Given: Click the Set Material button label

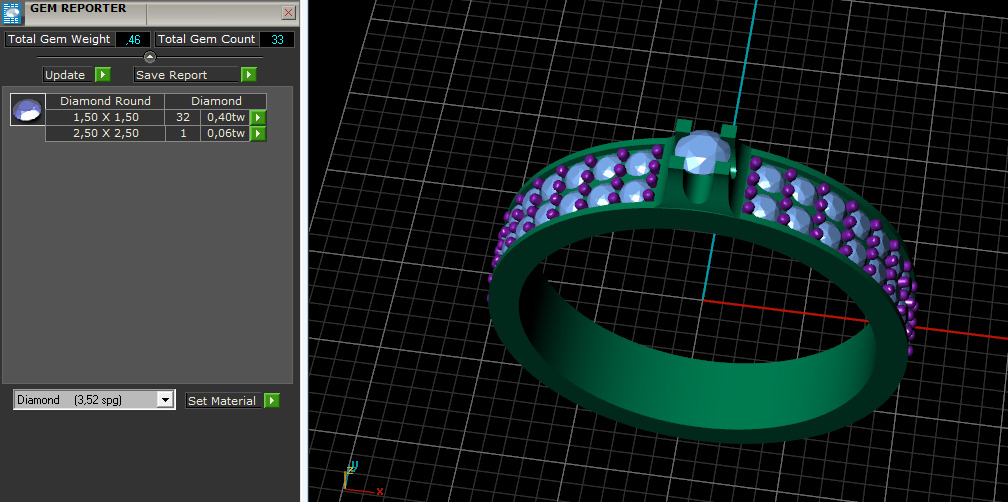Looking at the screenshot, I should pyautogui.click(x=224, y=400).
